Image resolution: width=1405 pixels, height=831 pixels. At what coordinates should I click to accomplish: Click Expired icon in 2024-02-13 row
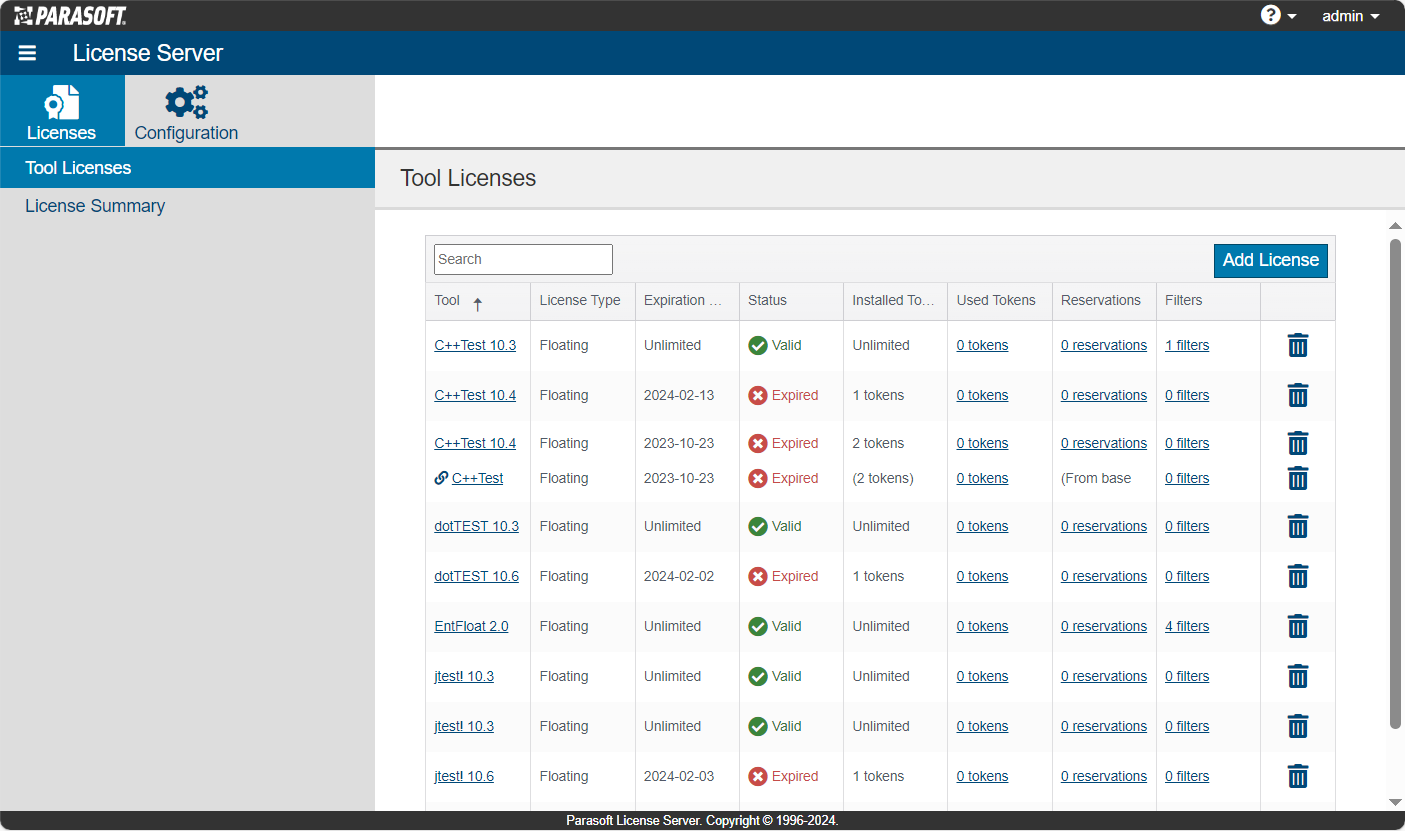pyautogui.click(x=758, y=395)
